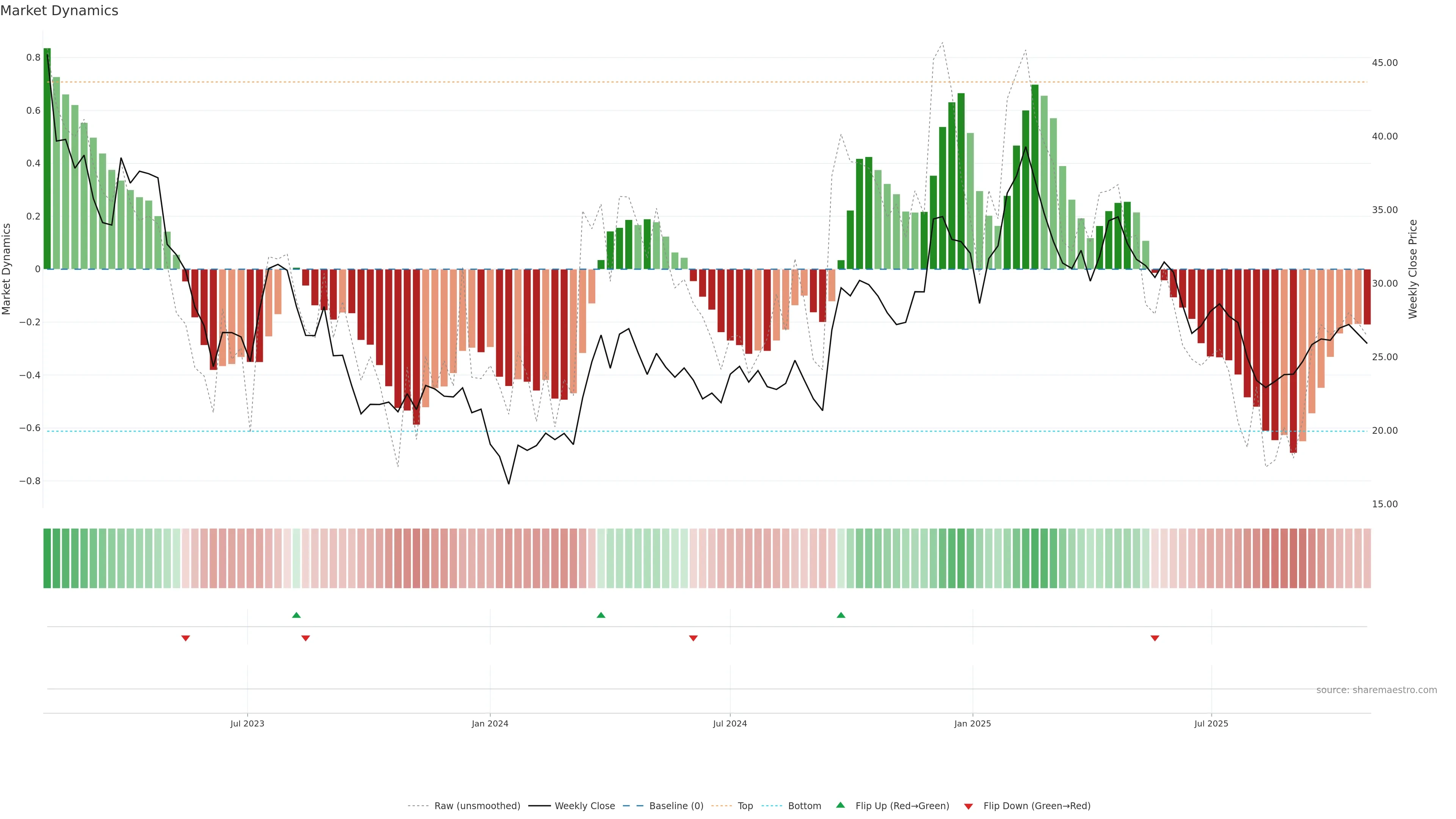This screenshot has height=819, width=1456.
Task: Click the second green flip-up triangle marker
Action: click(x=601, y=615)
